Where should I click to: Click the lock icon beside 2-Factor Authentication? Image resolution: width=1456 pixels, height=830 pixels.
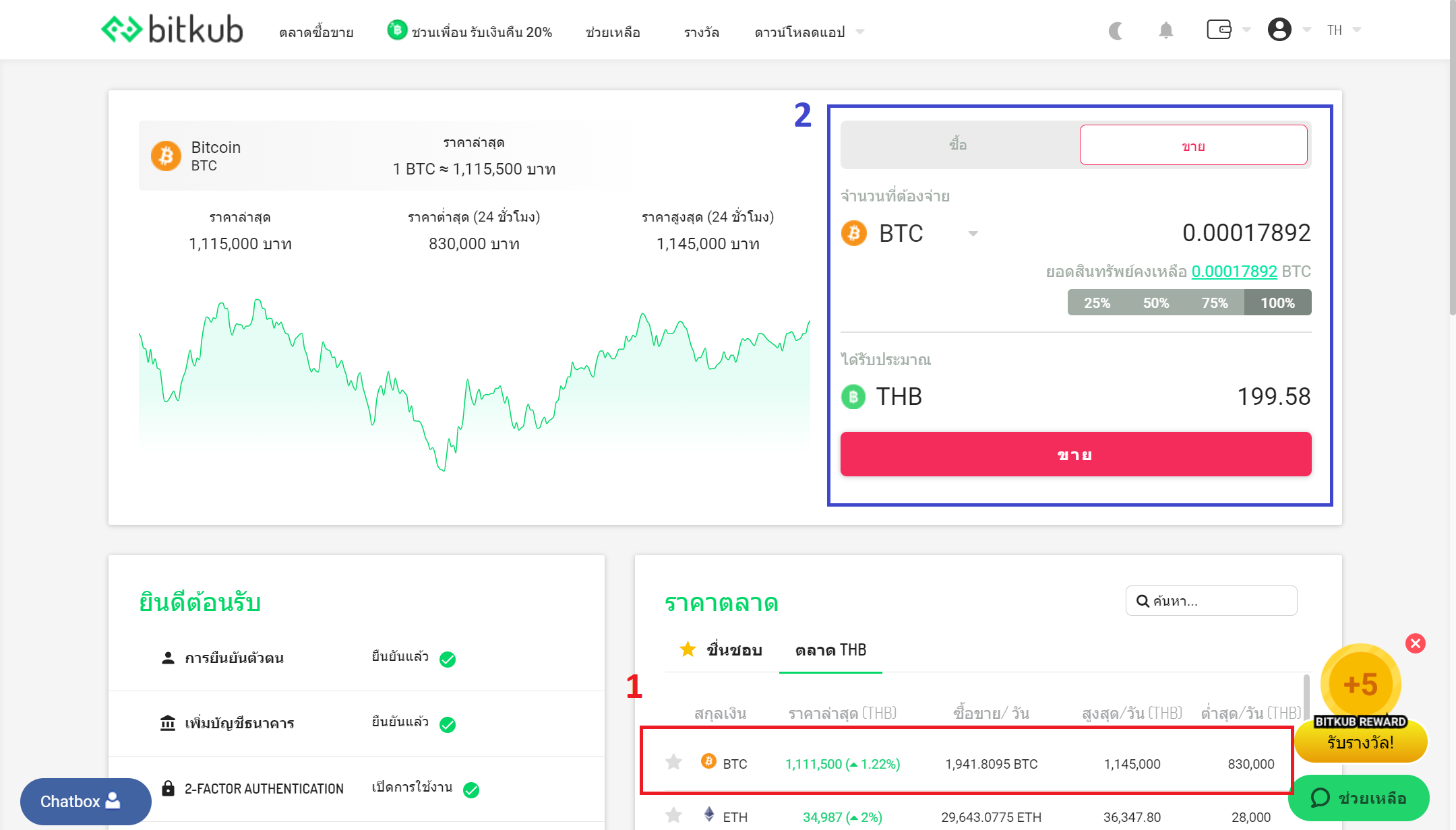coord(168,788)
